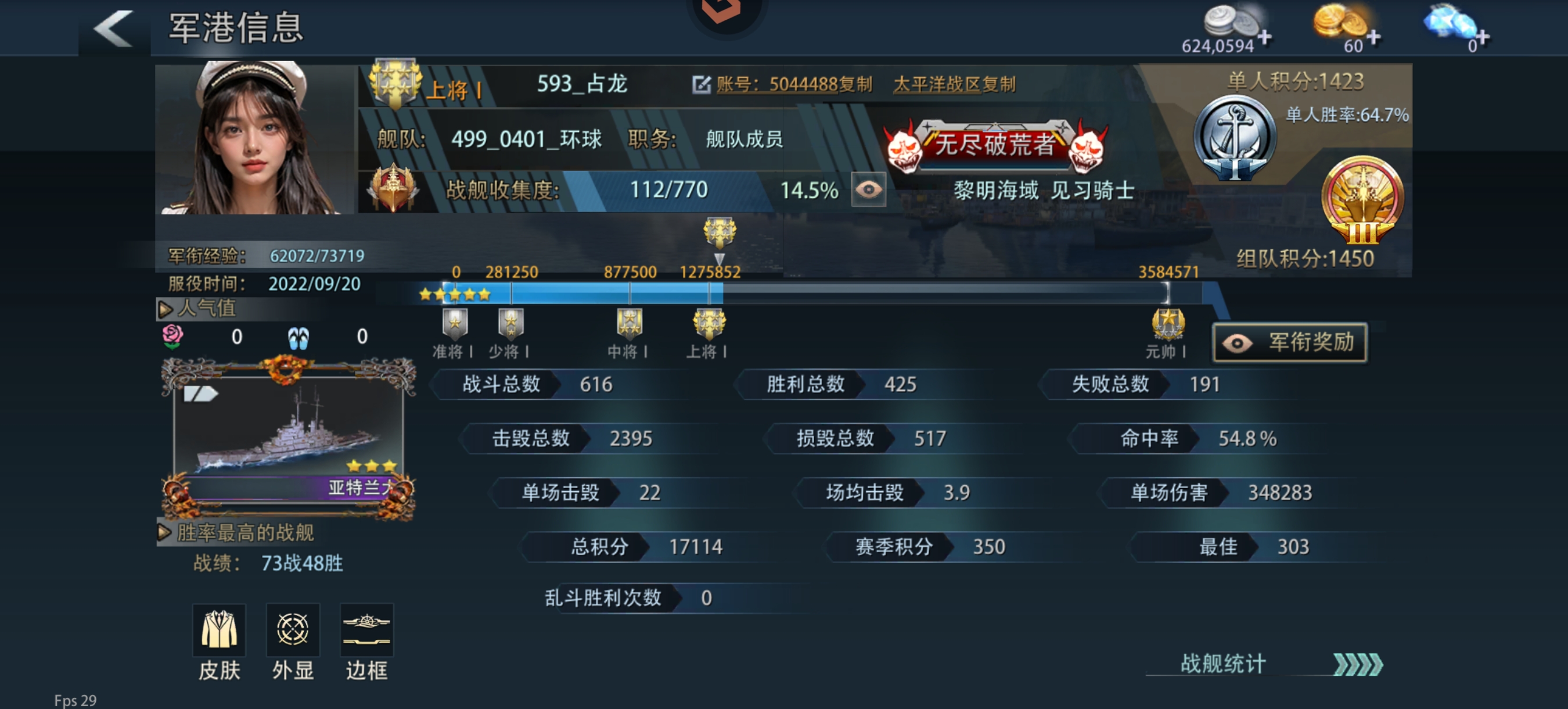1568x709 pixels.
Task: Go back using the arrow icon
Action: 113,28
